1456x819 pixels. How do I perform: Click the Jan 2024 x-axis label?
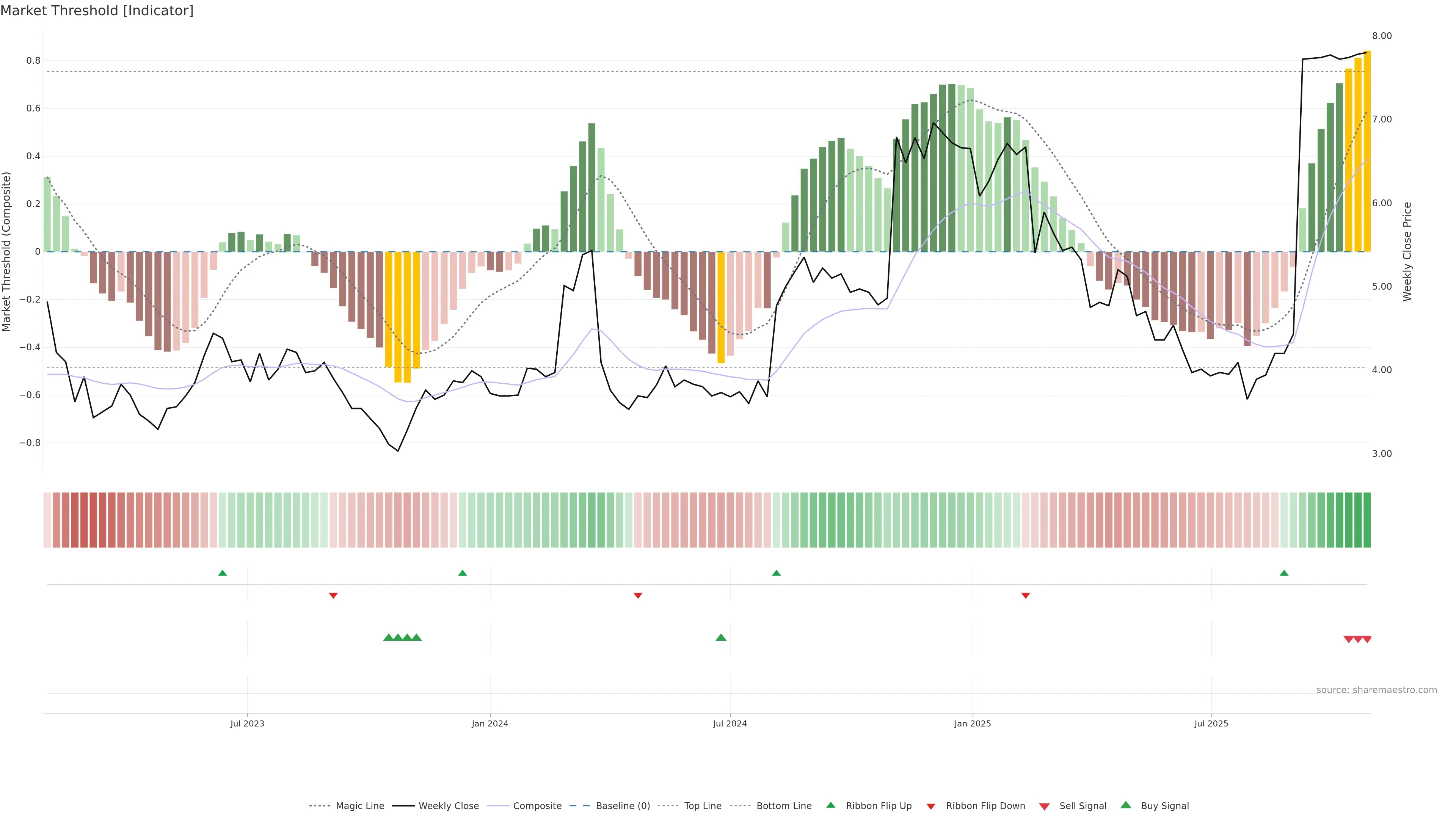coord(490,723)
